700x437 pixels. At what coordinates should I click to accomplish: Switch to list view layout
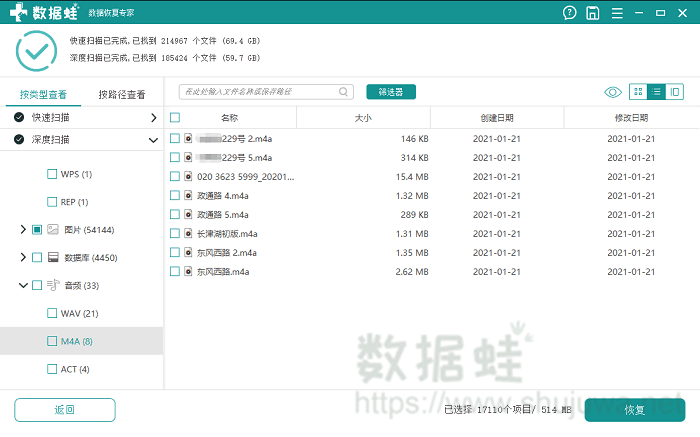click(656, 92)
